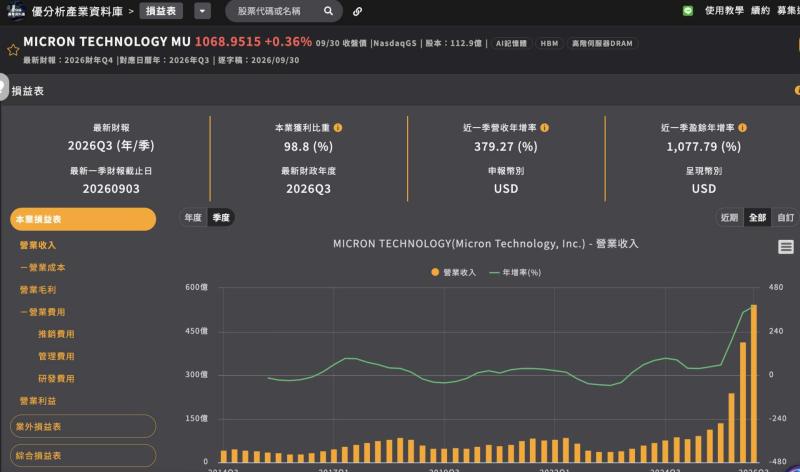Select 一營業成本 in the sidebar
Viewport: 800px width, 472px height.
click(x=43, y=267)
